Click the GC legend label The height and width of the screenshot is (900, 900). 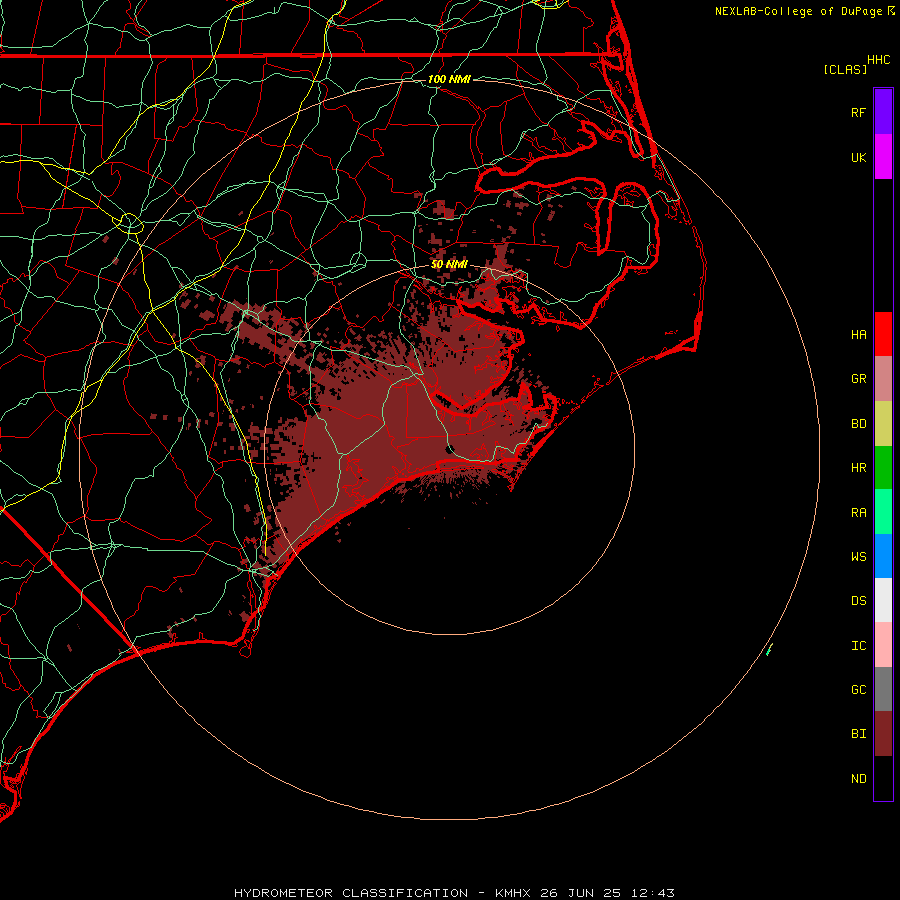pos(858,690)
